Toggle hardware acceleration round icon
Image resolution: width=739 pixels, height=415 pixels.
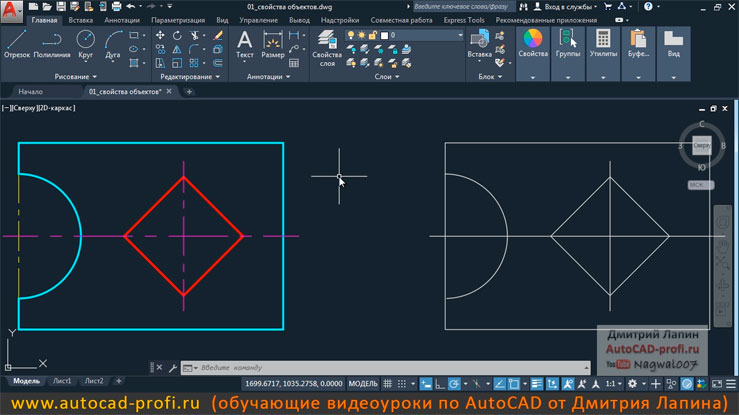click(x=687, y=384)
